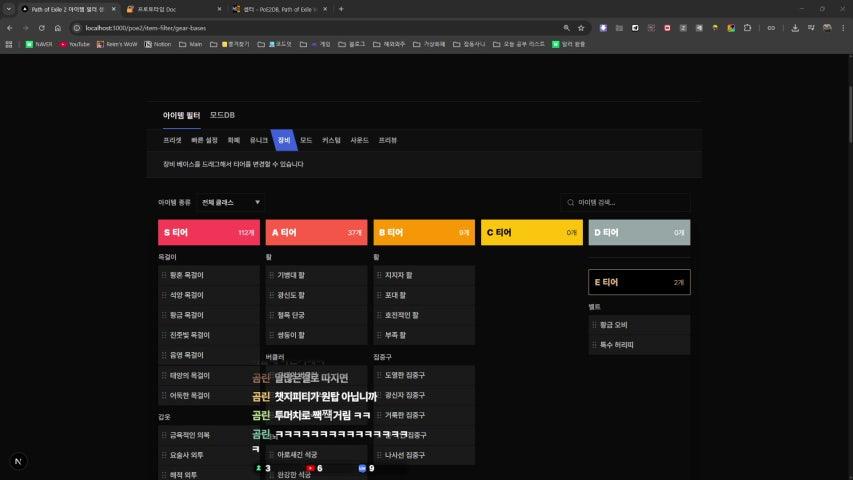
Task: Click the B 티어 orange header
Action: pyautogui.click(x=424, y=232)
